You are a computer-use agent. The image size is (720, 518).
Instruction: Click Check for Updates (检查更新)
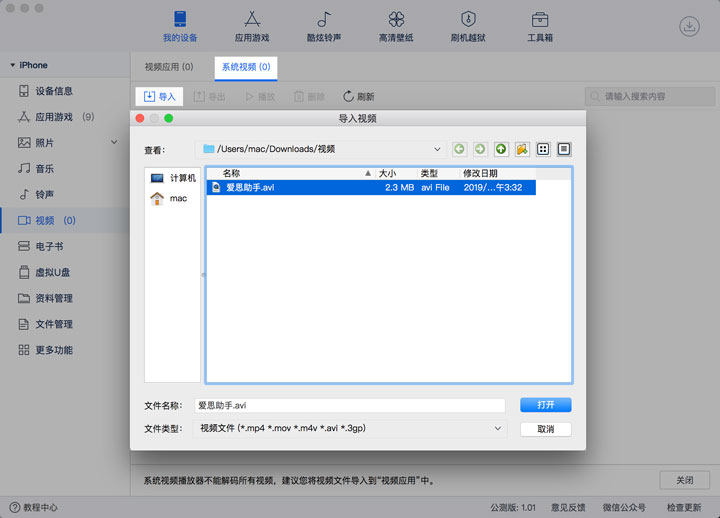[x=684, y=507]
